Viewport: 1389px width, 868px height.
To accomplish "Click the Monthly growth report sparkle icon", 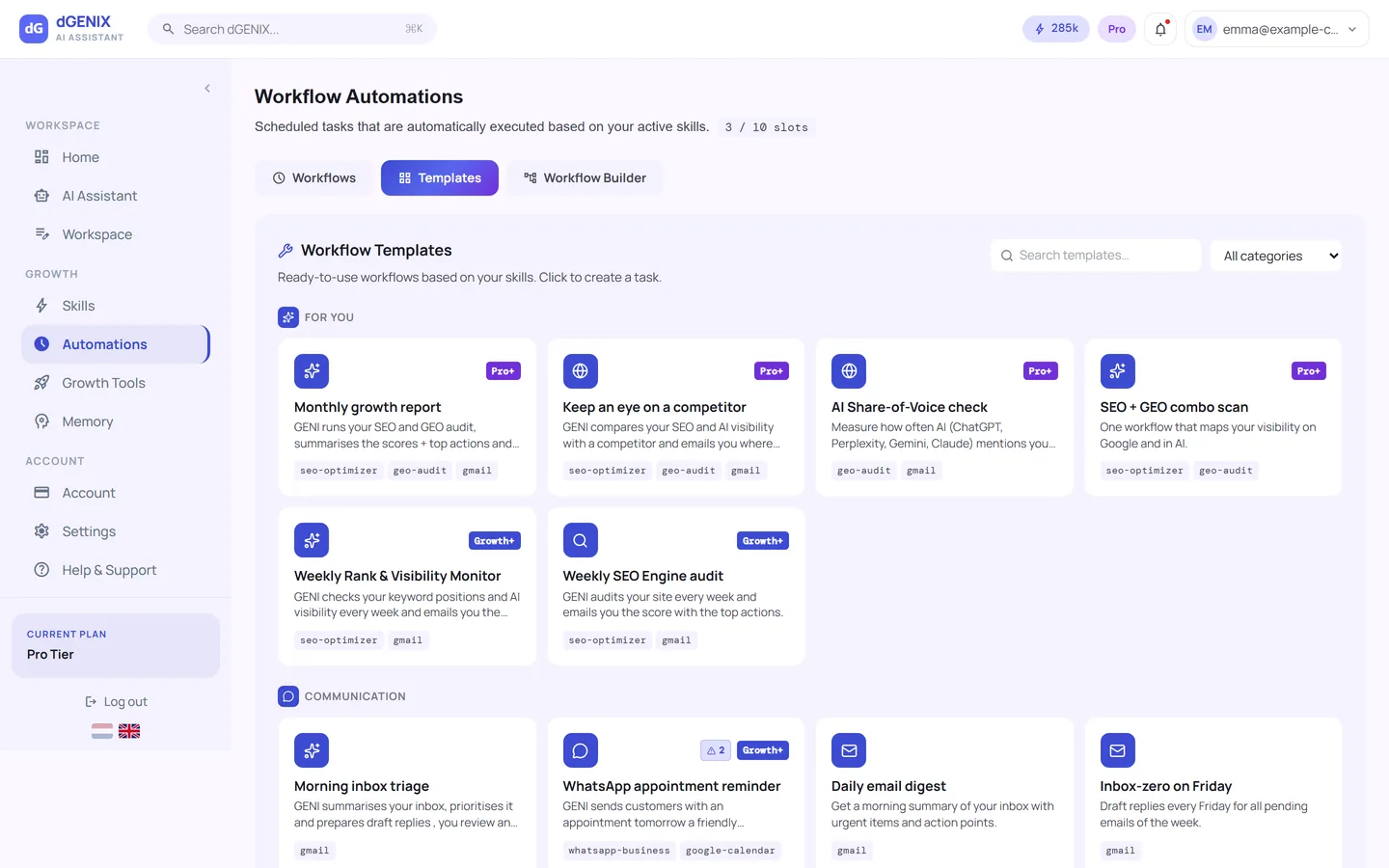I will click(312, 371).
